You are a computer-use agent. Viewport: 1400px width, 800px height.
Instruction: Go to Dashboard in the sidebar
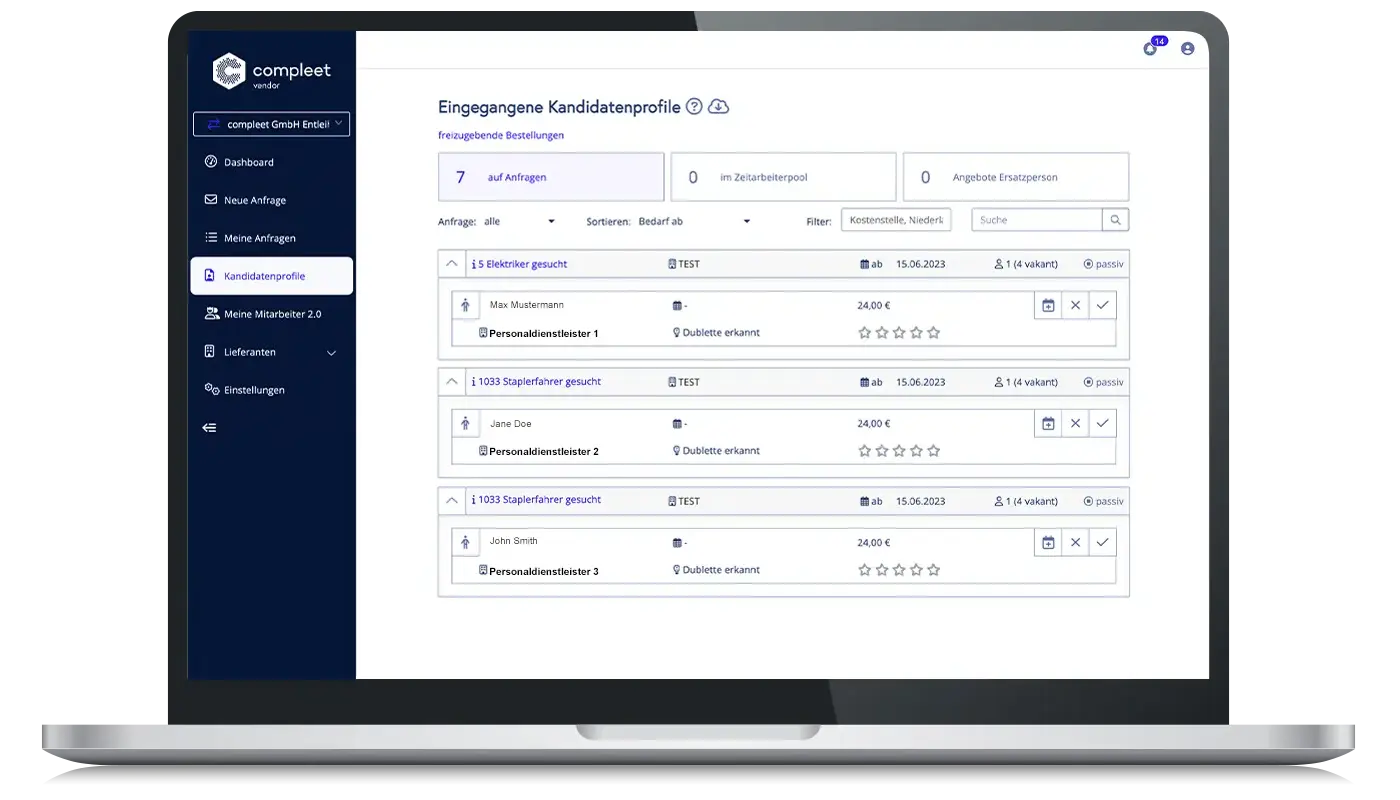(248, 162)
